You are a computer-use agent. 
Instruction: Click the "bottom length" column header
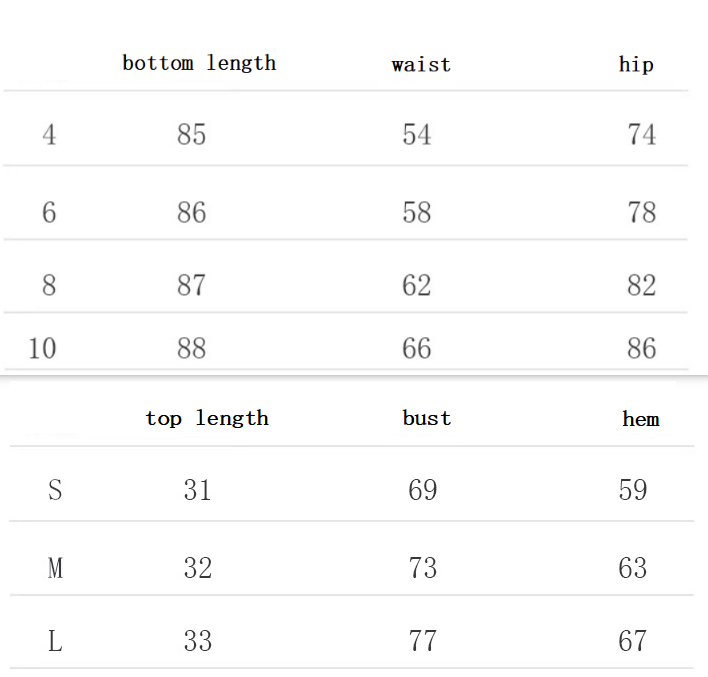pyautogui.click(x=199, y=63)
